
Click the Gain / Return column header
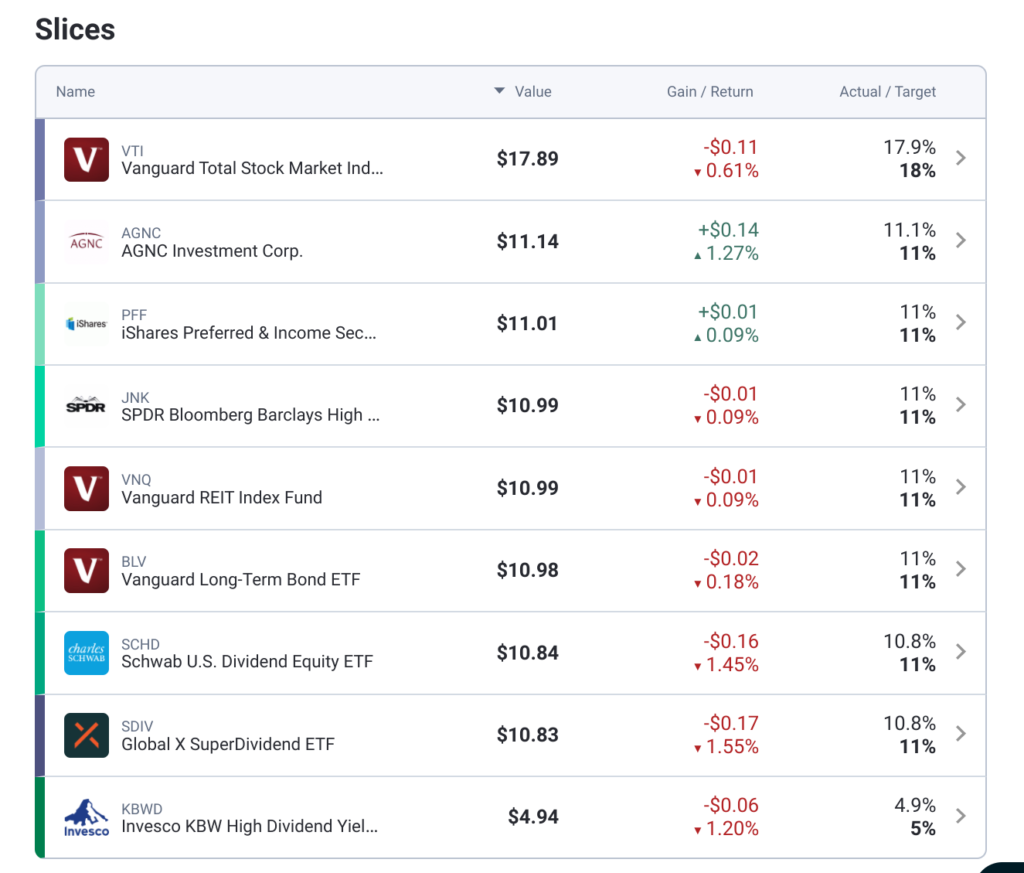709,92
